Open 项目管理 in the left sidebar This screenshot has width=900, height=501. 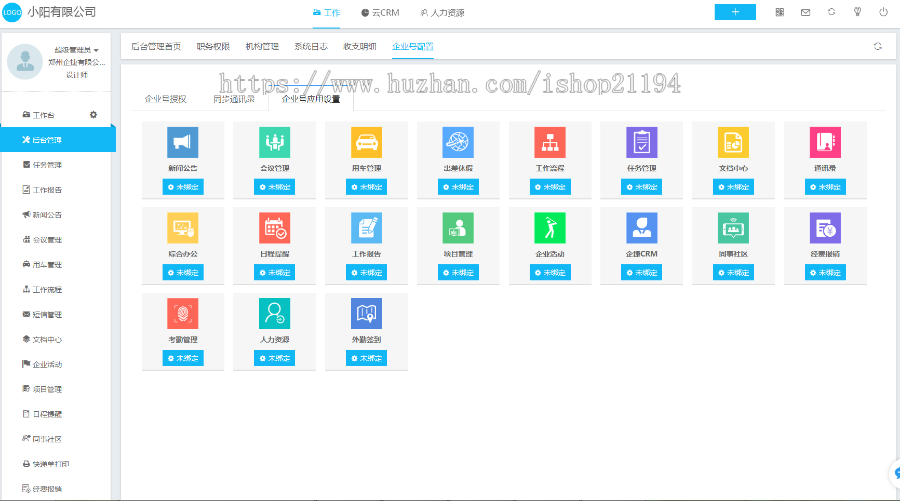point(42,389)
